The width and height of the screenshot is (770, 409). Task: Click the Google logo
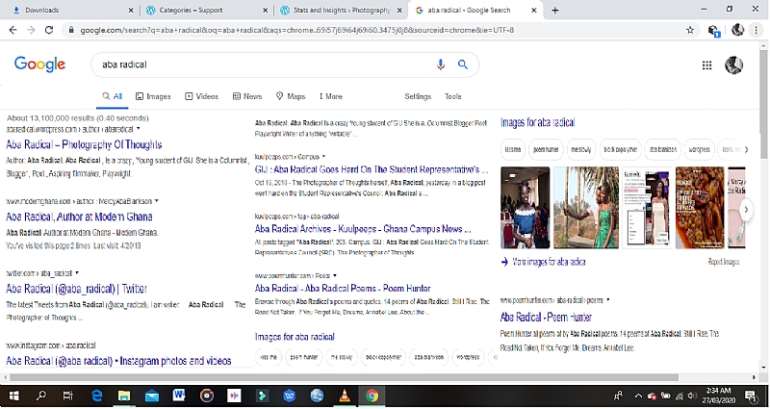click(40, 64)
